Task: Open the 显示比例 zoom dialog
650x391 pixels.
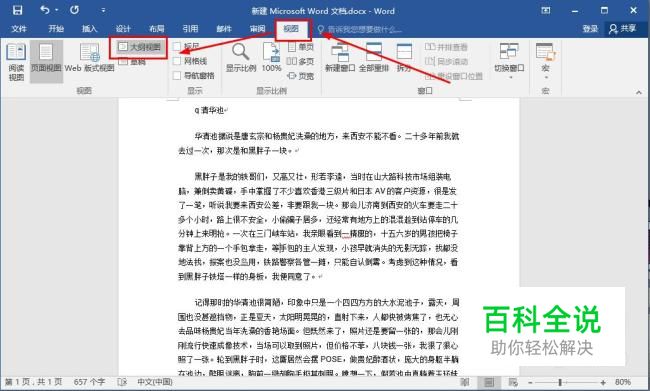Action: (x=240, y=57)
